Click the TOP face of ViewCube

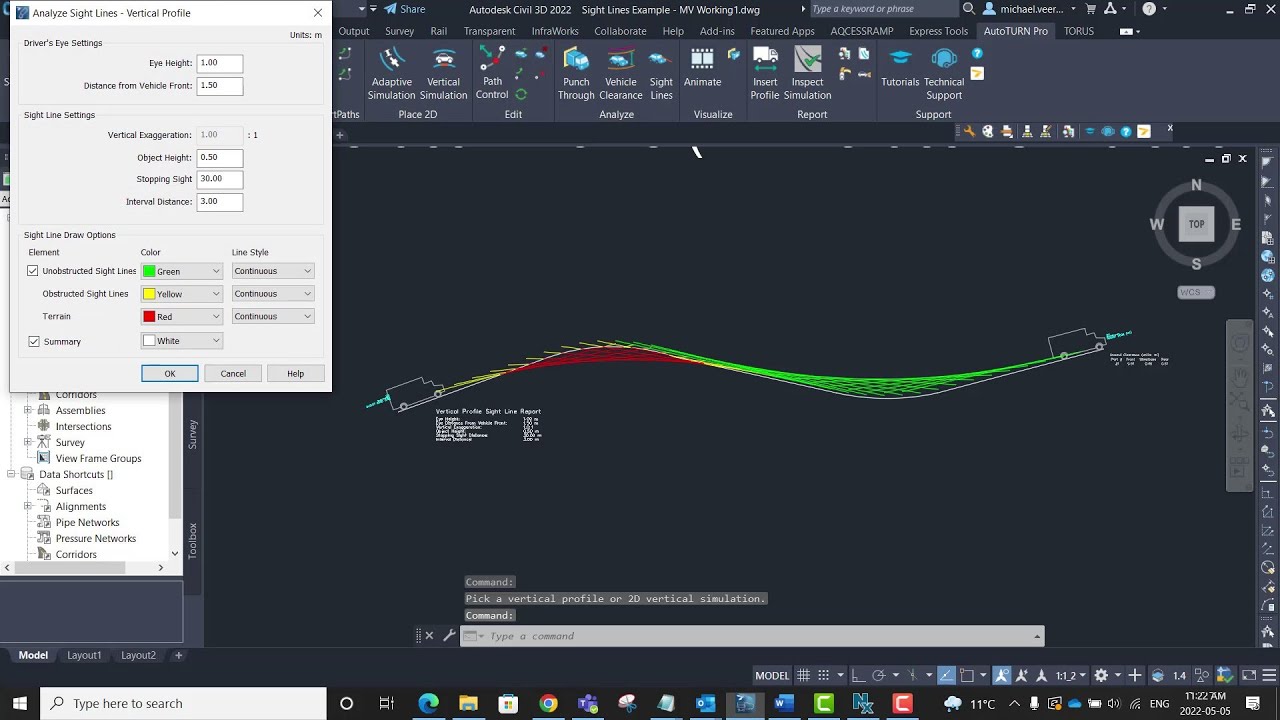[x=1196, y=224]
